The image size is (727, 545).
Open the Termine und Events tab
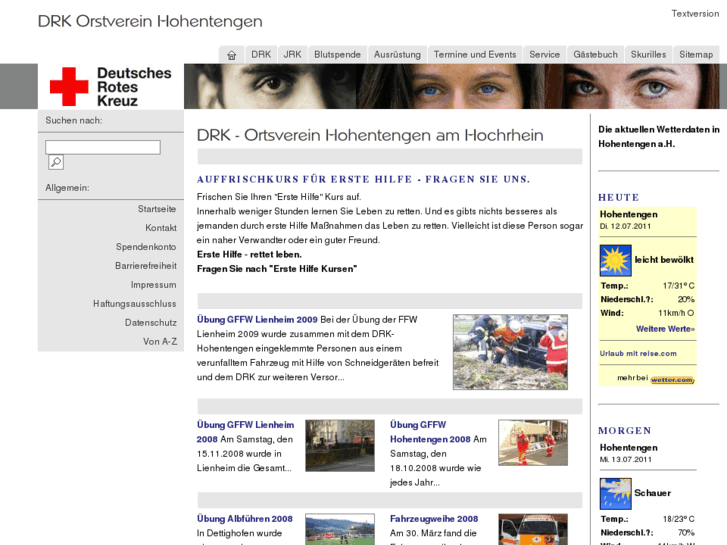click(x=475, y=55)
